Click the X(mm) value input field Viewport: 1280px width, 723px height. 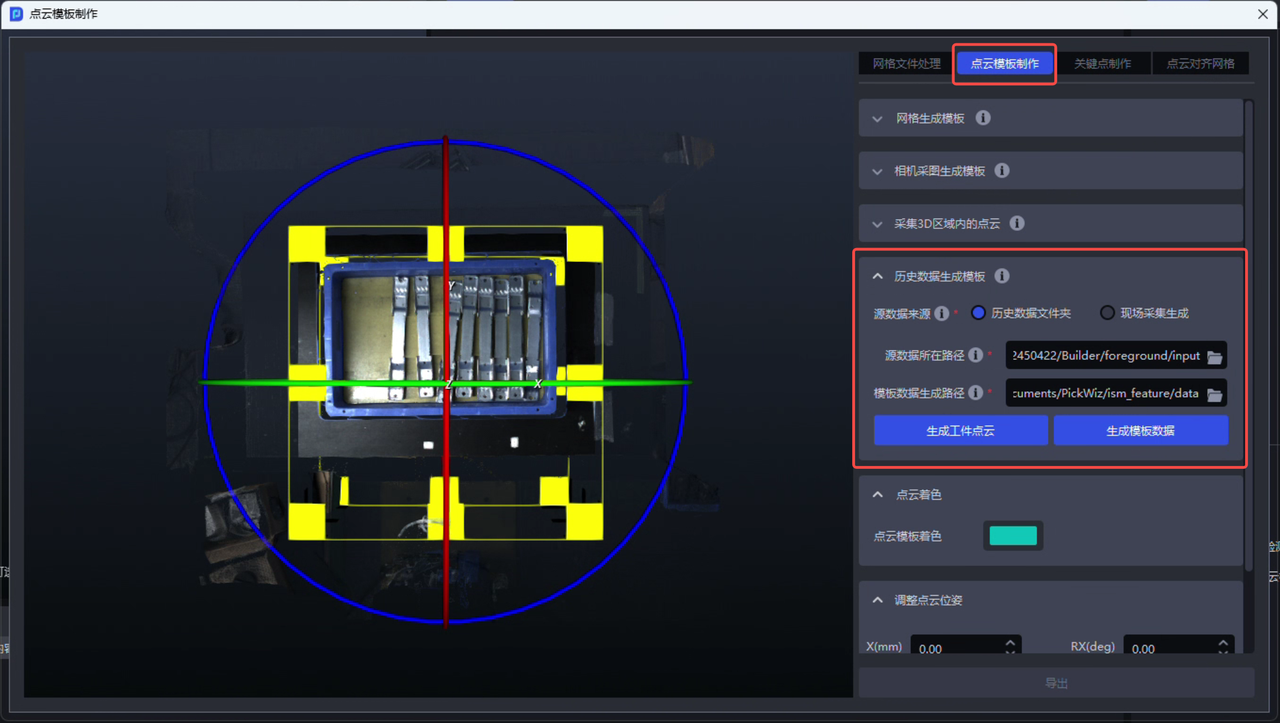tap(955, 648)
